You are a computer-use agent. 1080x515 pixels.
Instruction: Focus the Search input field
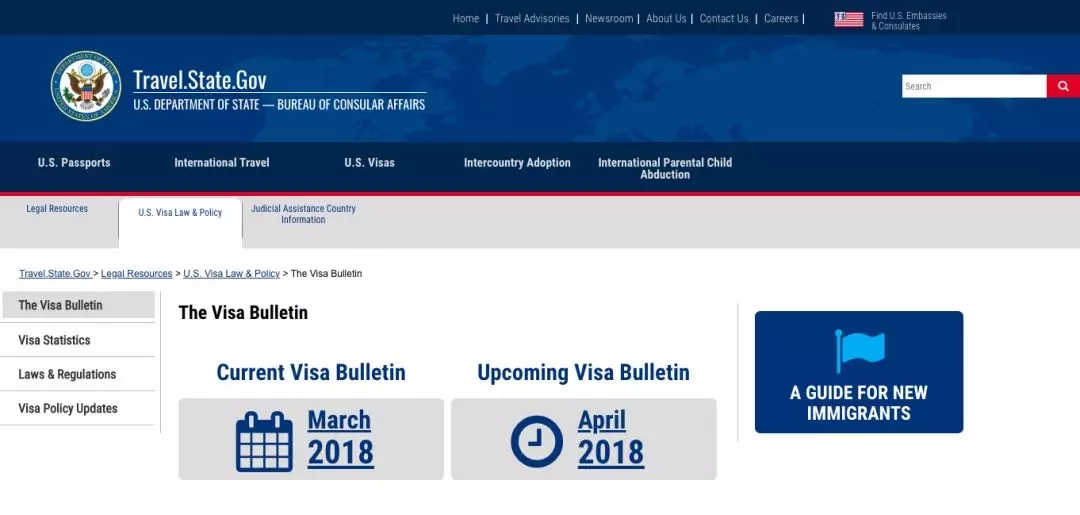(974, 86)
